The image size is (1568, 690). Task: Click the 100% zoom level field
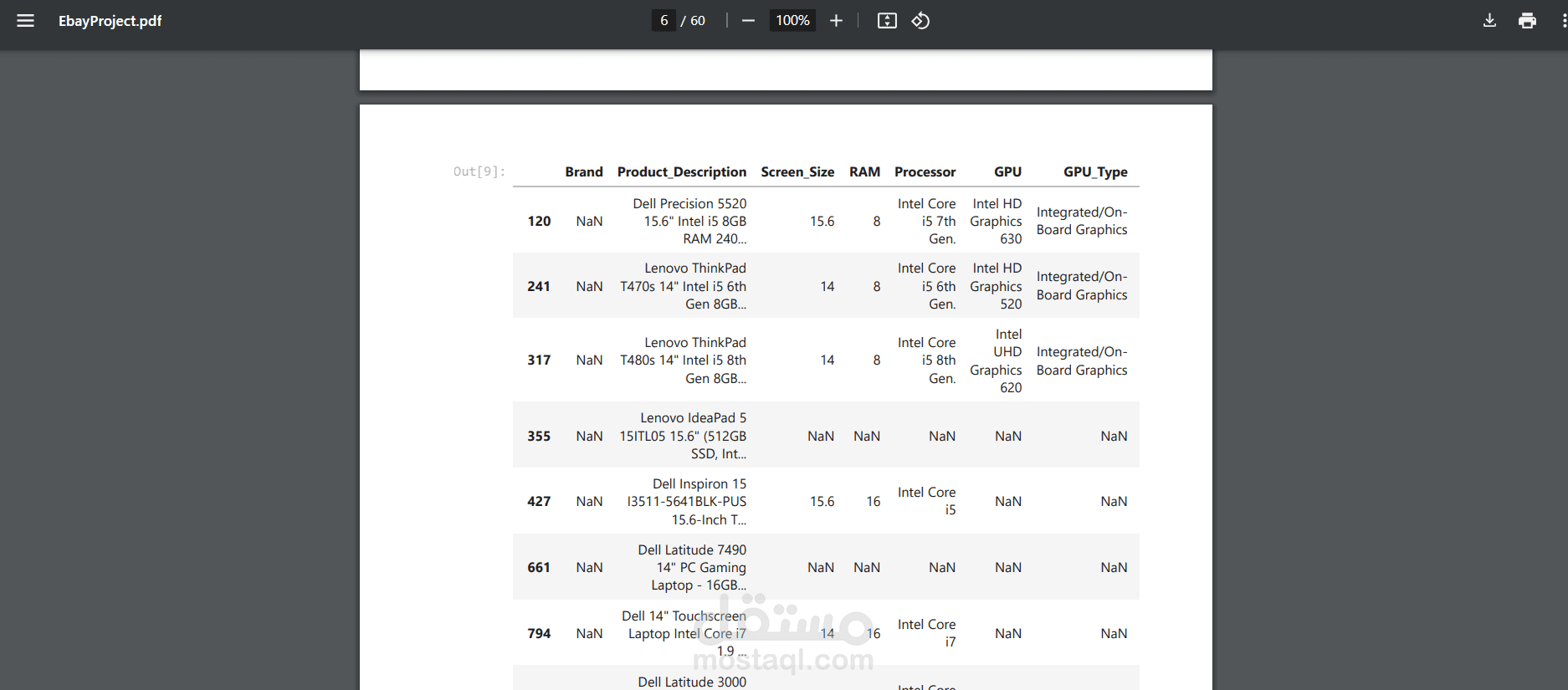tap(792, 21)
